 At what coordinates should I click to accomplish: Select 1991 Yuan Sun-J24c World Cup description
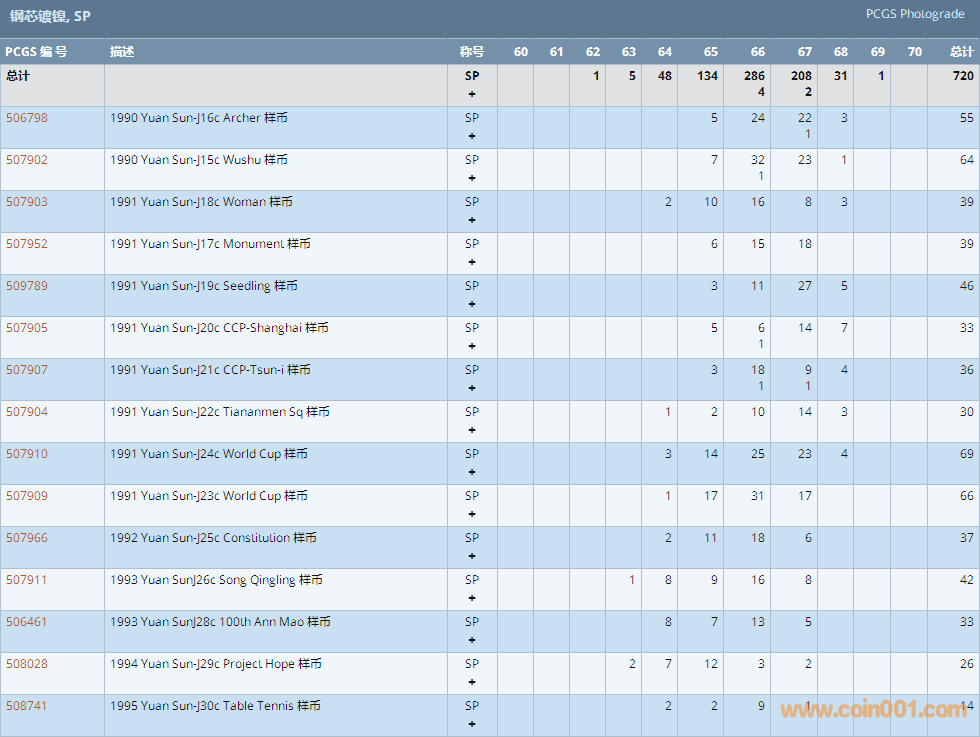(x=209, y=454)
